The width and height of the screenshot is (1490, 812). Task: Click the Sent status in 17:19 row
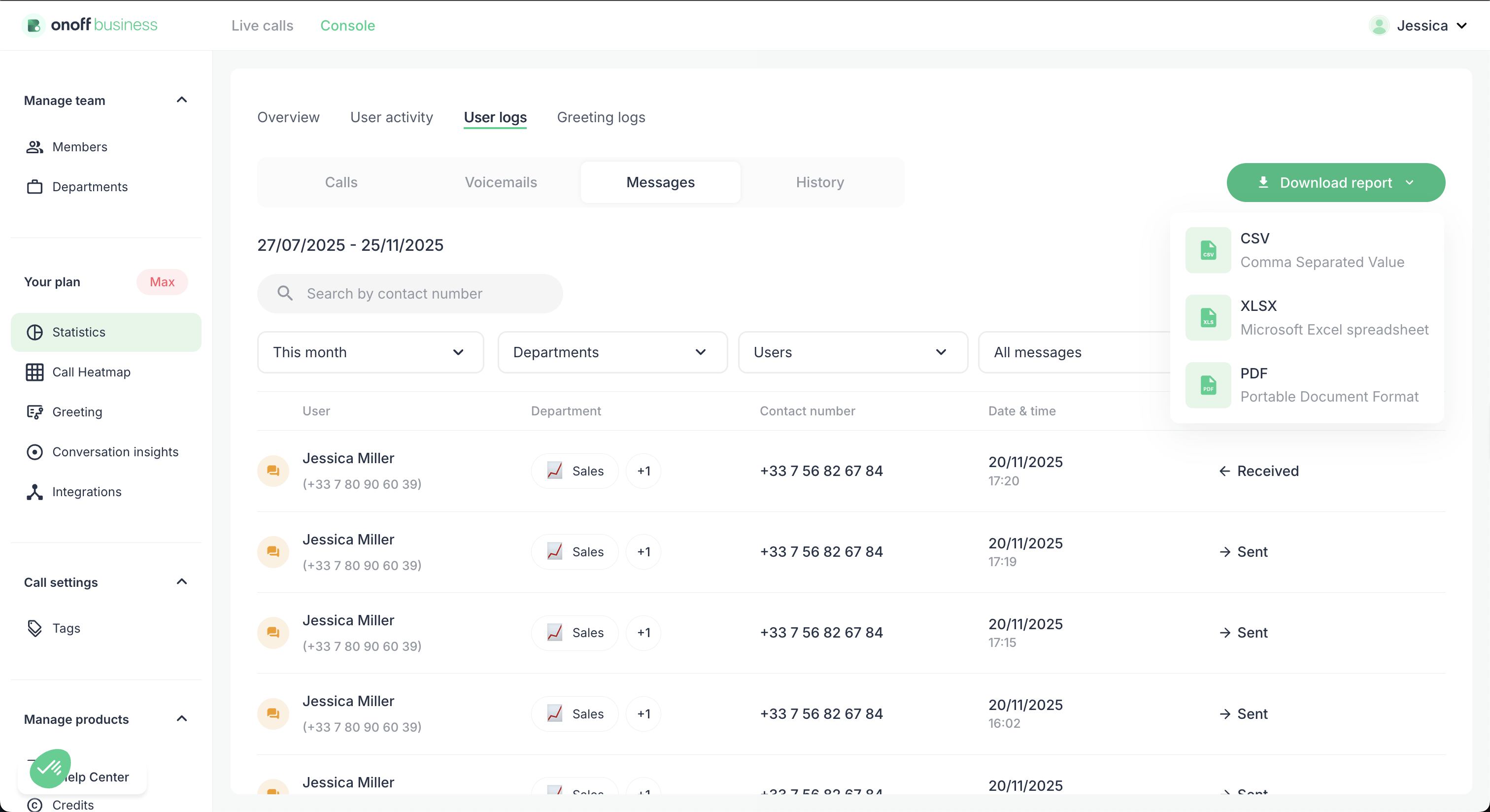pos(1243,552)
